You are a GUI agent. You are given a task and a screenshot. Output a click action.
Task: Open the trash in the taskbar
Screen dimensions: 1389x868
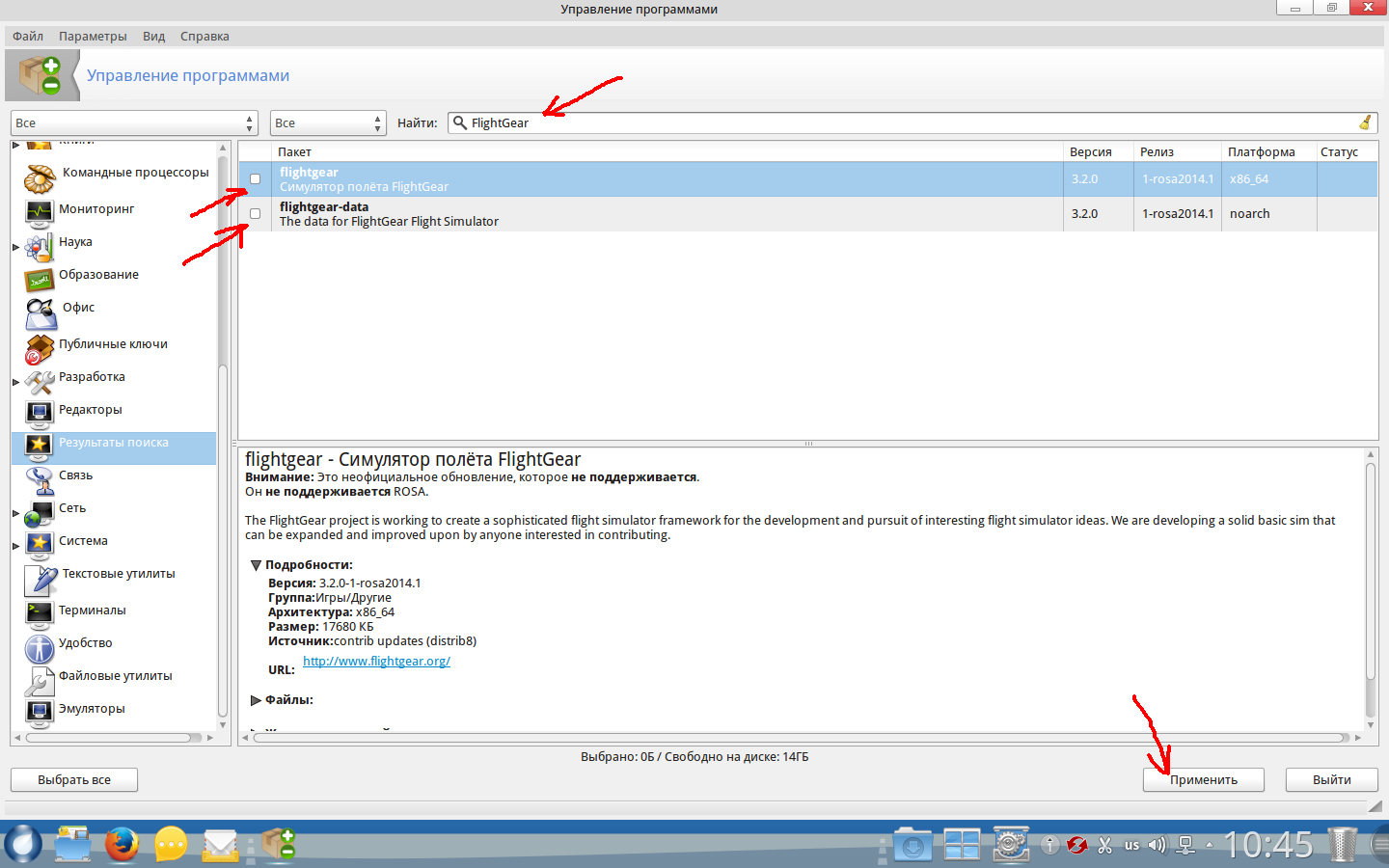[1342, 845]
